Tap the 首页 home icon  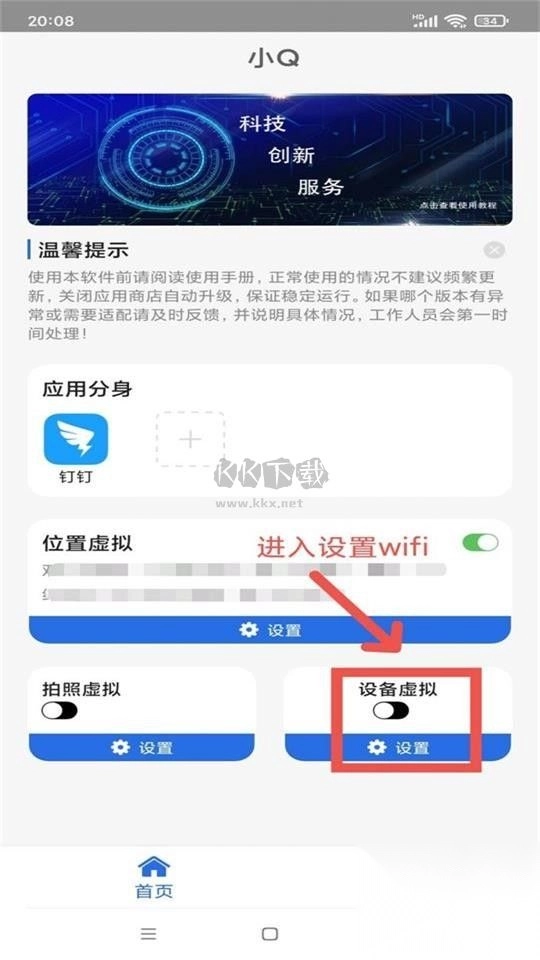[154, 866]
